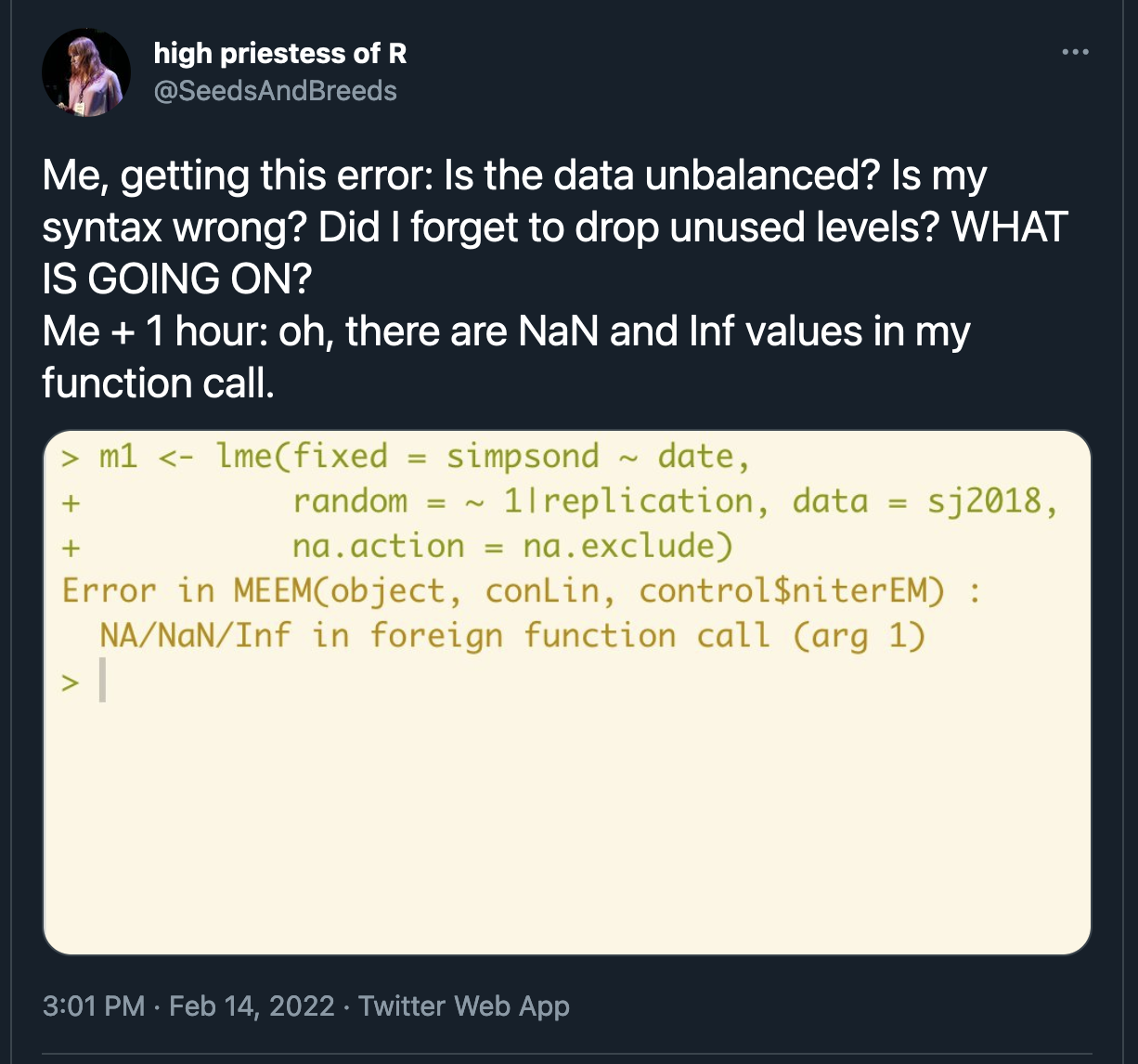Click the display name 'high priestess of R'
Viewport: 1138px width, 1064px height.
point(280,54)
